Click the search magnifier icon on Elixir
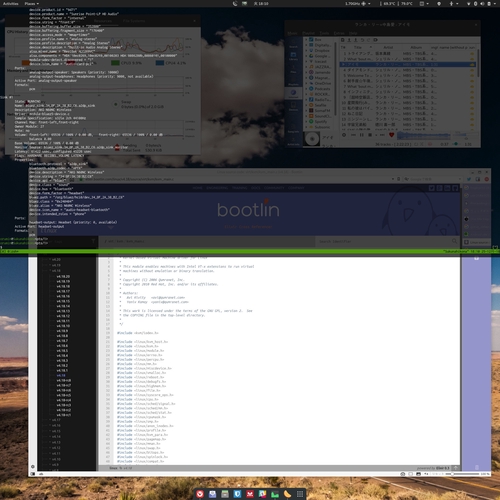Screen dimensions: 500x500 click(455, 241)
